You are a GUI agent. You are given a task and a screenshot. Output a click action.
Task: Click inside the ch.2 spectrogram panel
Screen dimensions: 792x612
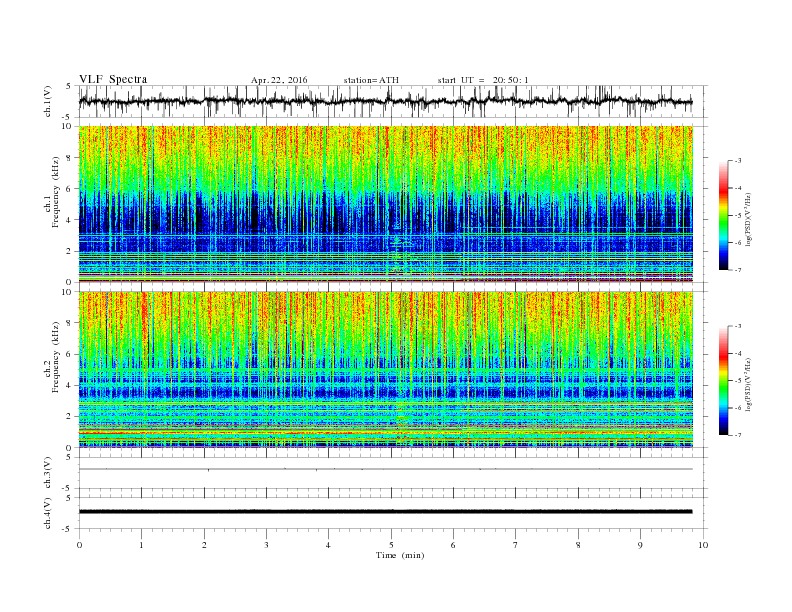coord(386,369)
